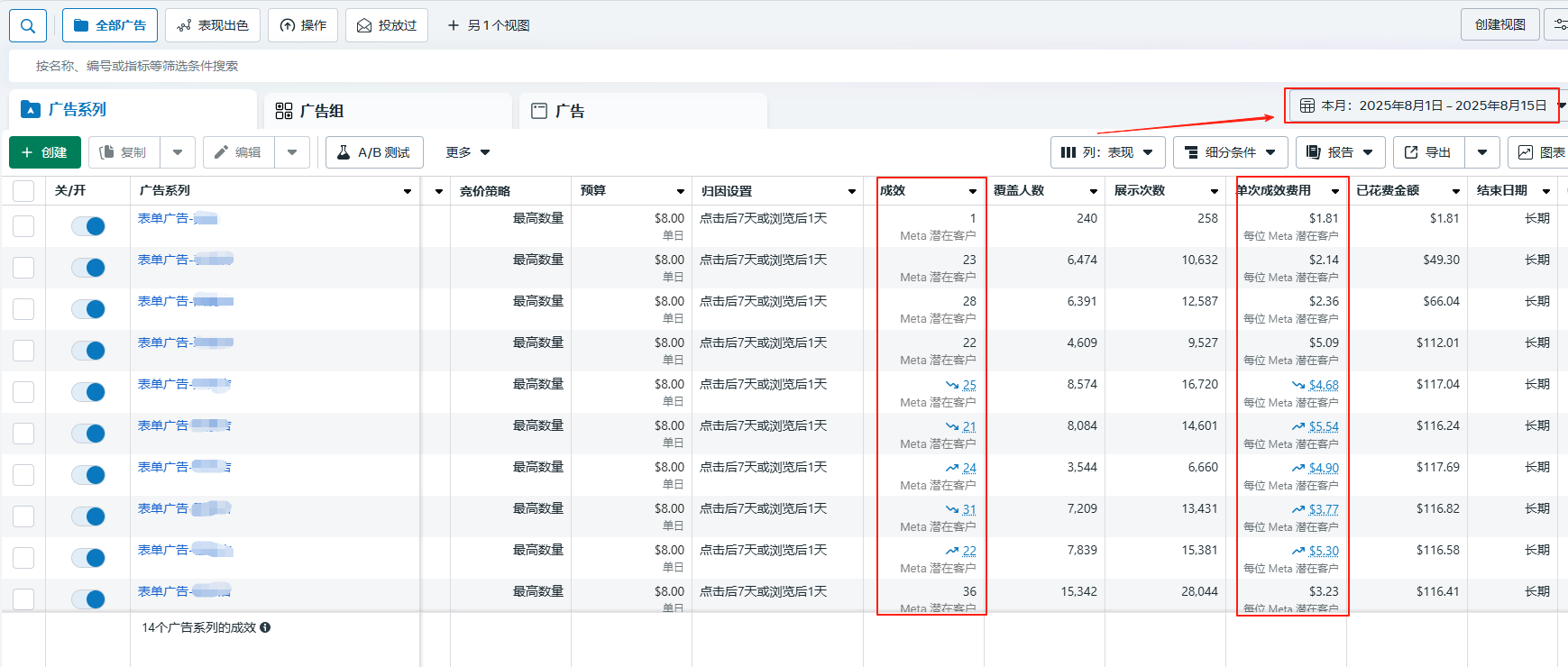Toggle off campaign with $117.69 spend
Viewport: 1568px width, 667px height.
pyautogui.click(x=88, y=475)
